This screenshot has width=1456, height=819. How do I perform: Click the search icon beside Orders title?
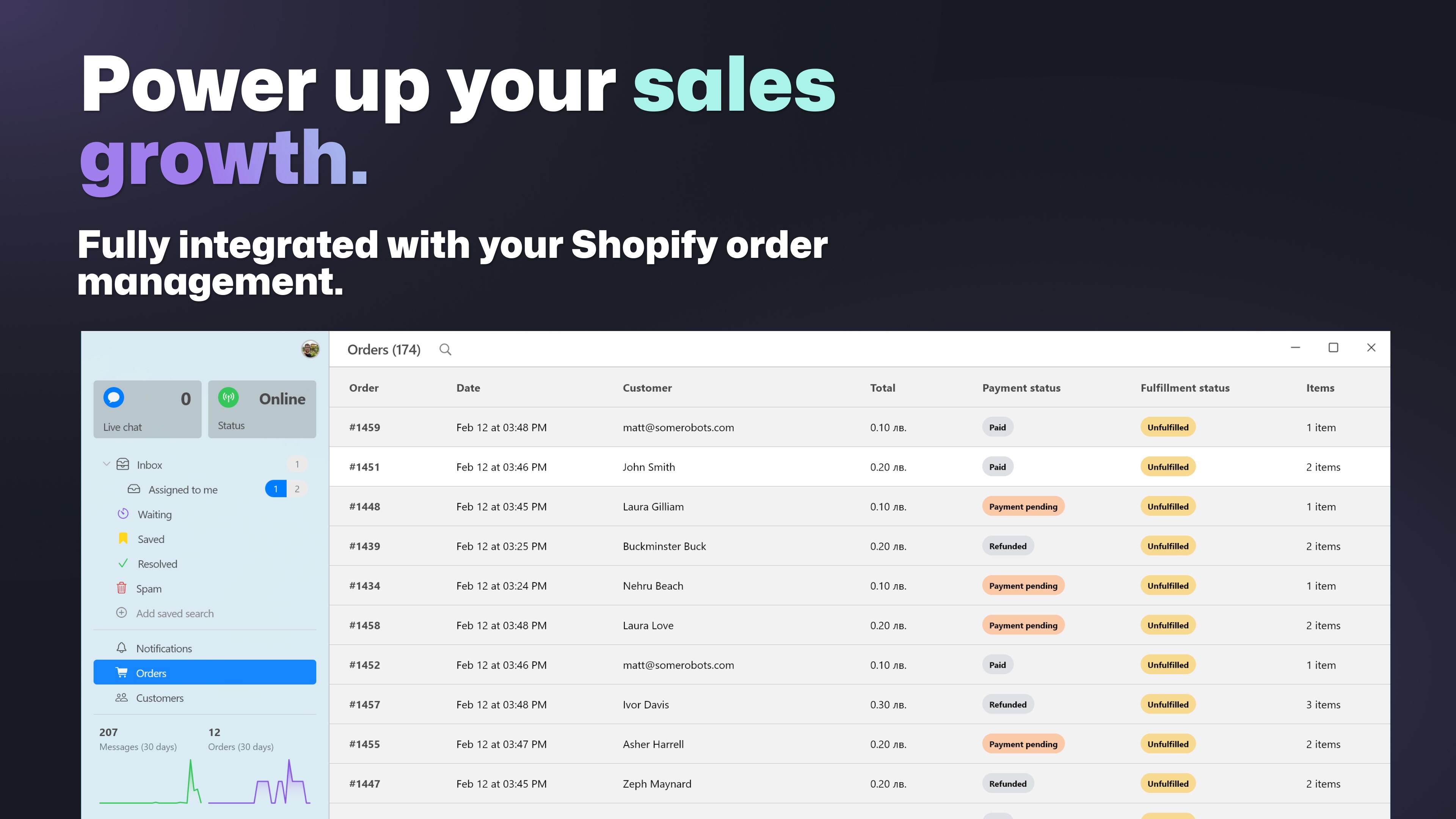(x=446, y=350)
